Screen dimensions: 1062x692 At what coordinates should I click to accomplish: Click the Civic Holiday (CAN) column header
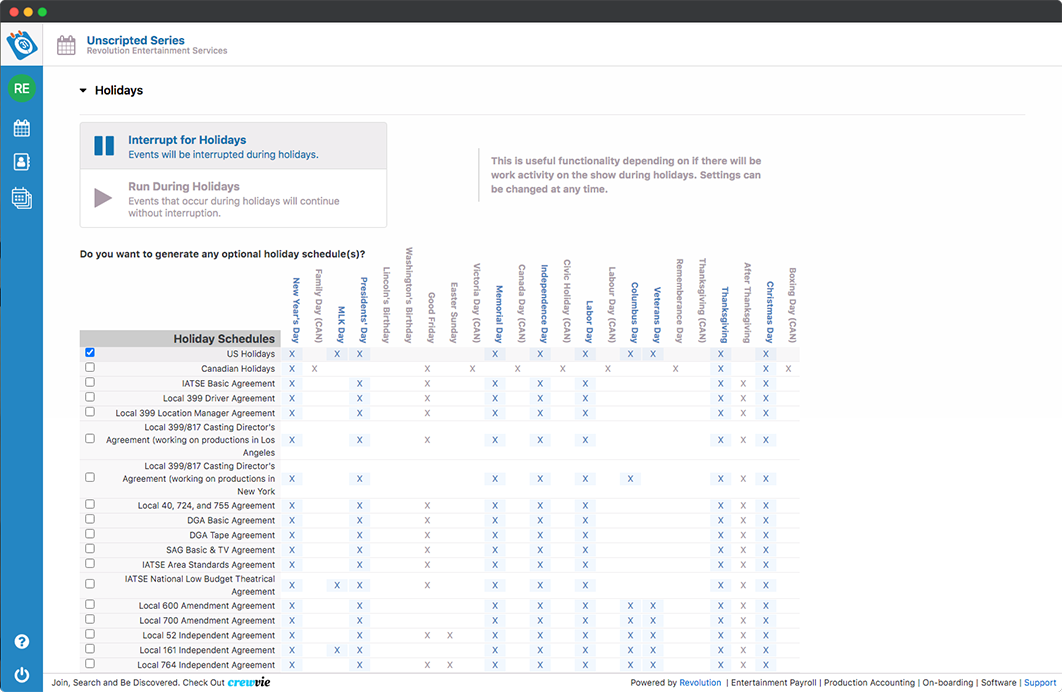click(567, 301)
